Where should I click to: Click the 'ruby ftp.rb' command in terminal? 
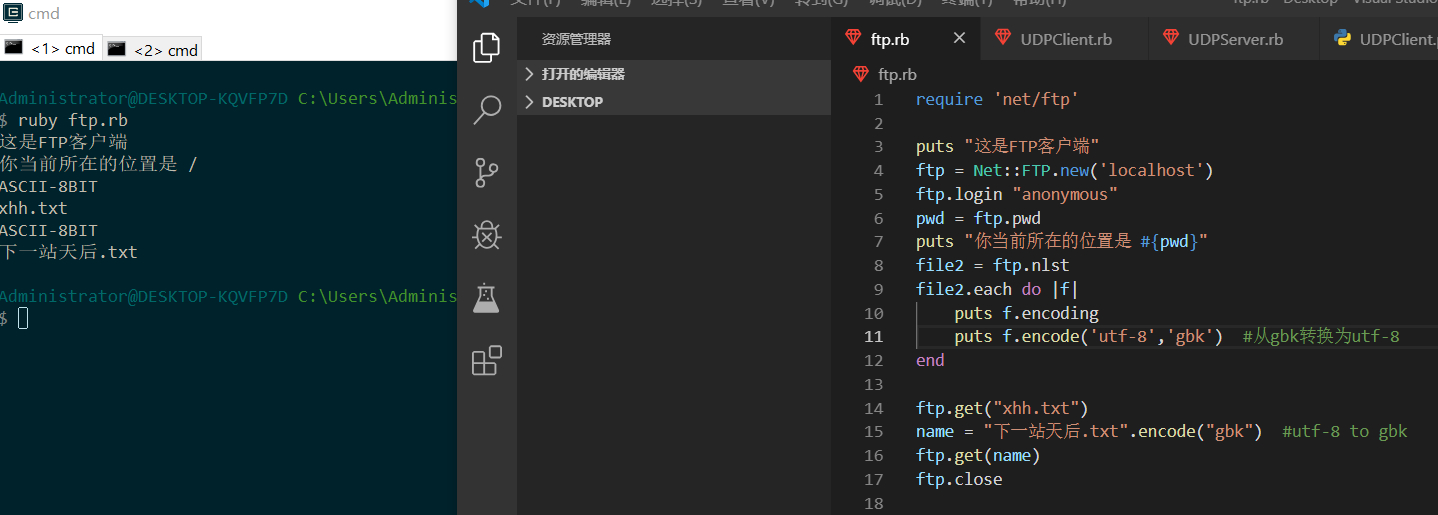[72, 120]
